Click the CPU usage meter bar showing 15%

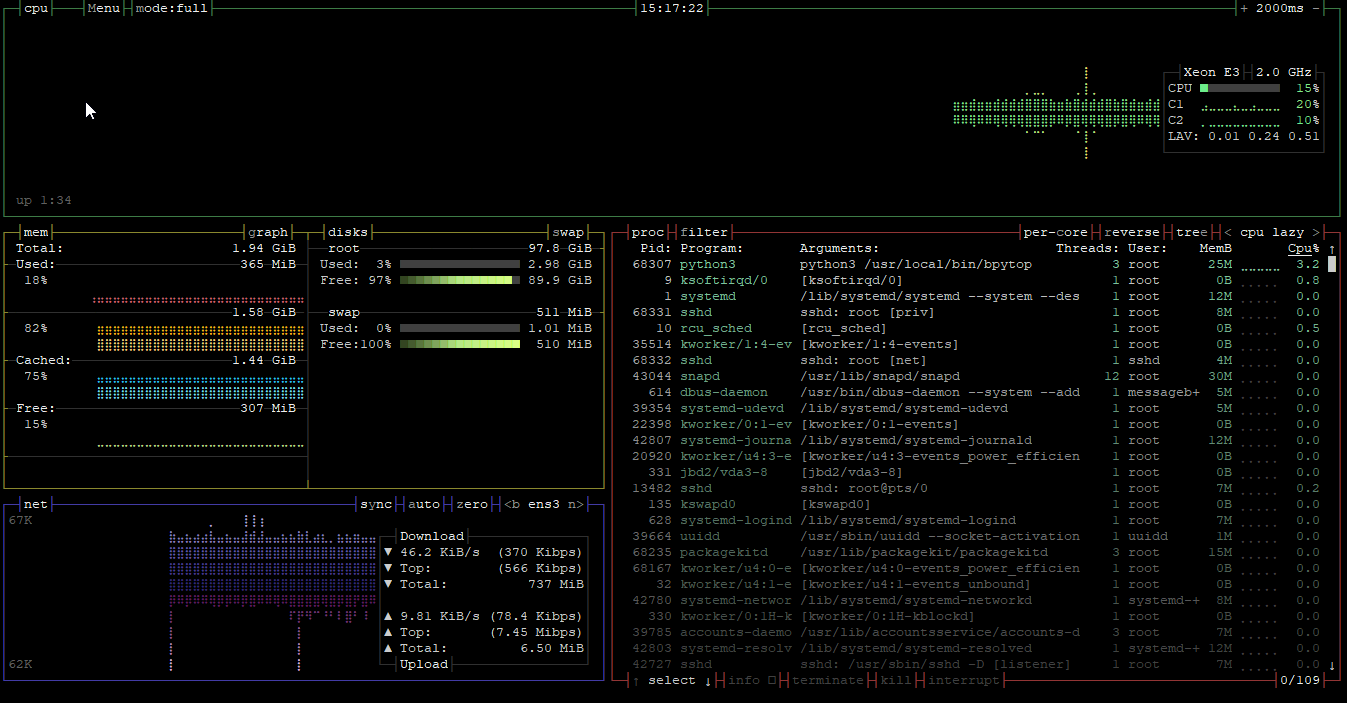coord(1240,88)
